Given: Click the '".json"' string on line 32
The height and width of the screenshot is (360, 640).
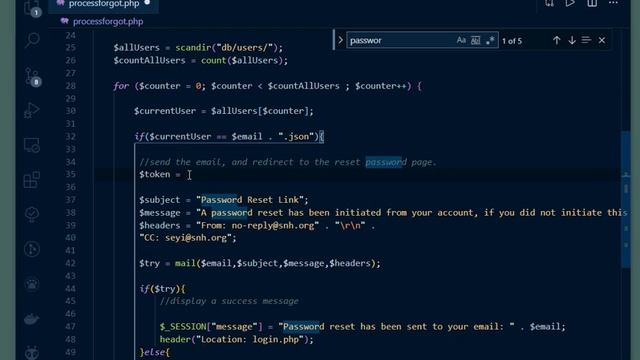Looking at the screenshot, I should point(296,136).
